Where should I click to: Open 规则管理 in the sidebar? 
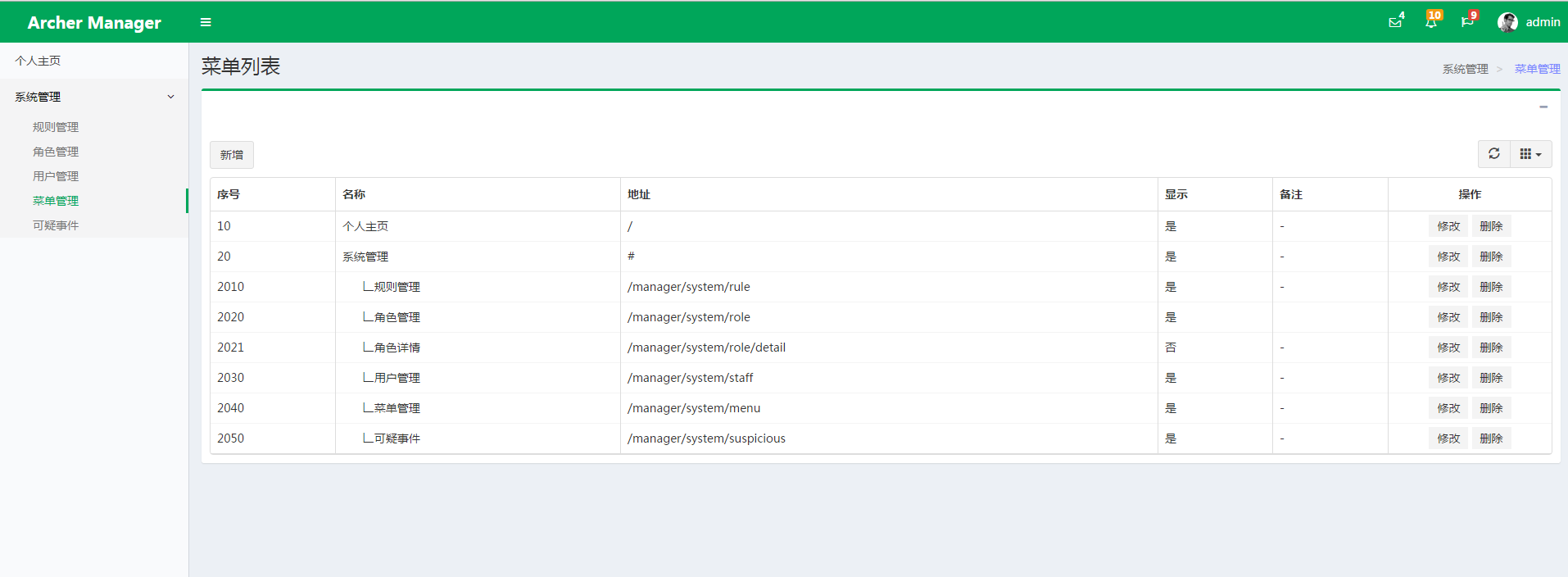point(56,127)
